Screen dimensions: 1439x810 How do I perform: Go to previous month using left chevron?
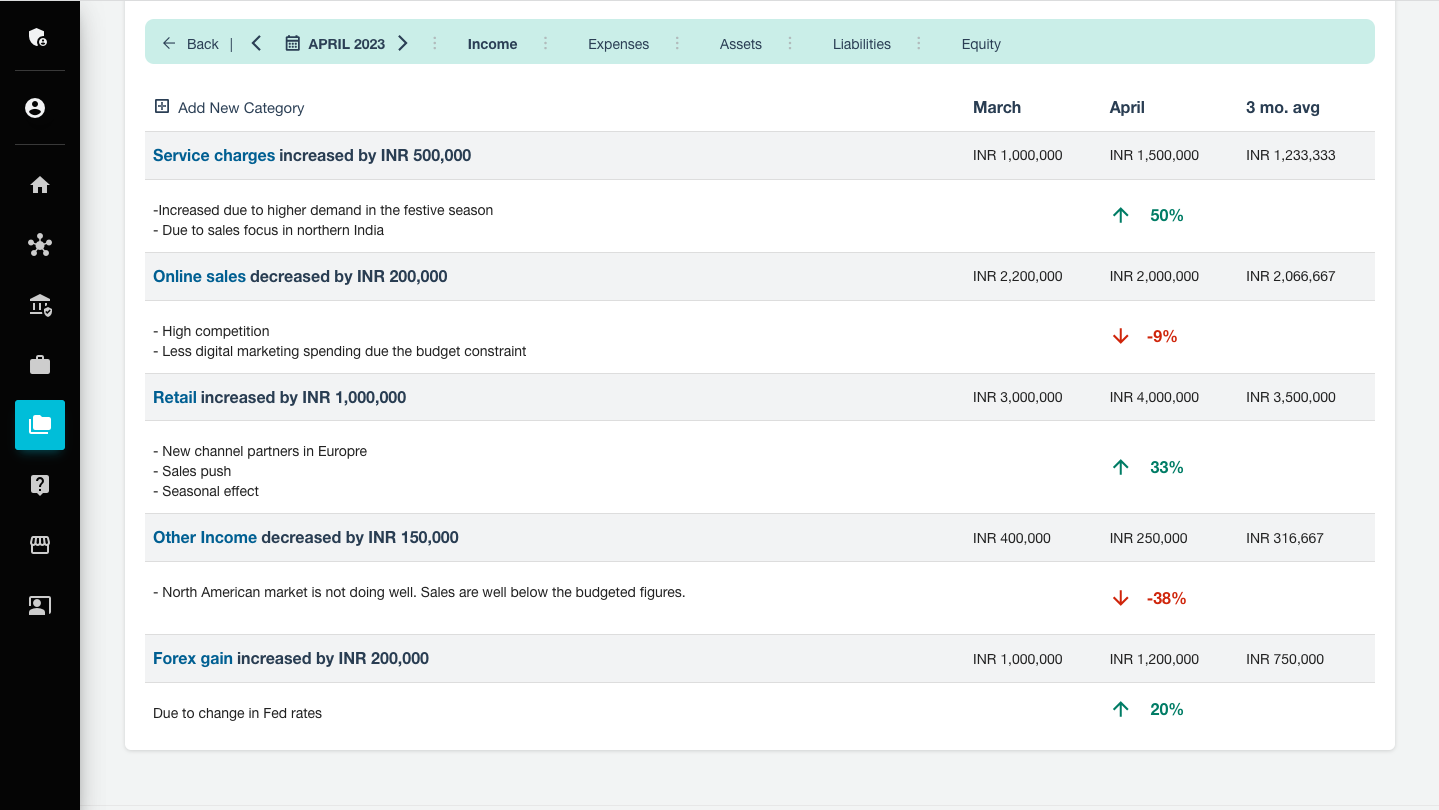pyautogui.click(x=257, y=43)
